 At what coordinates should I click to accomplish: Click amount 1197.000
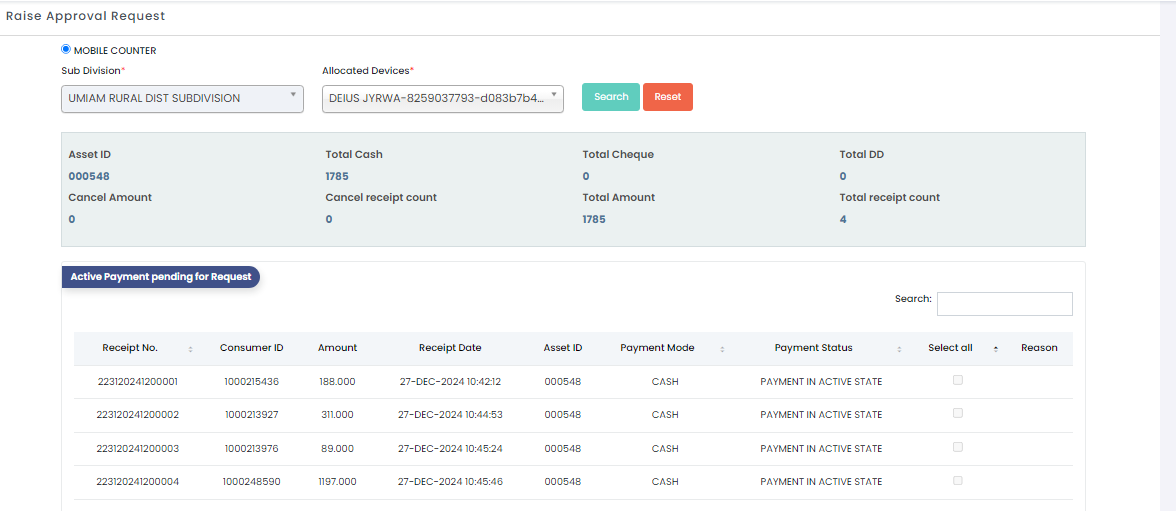tap(338, 482)
